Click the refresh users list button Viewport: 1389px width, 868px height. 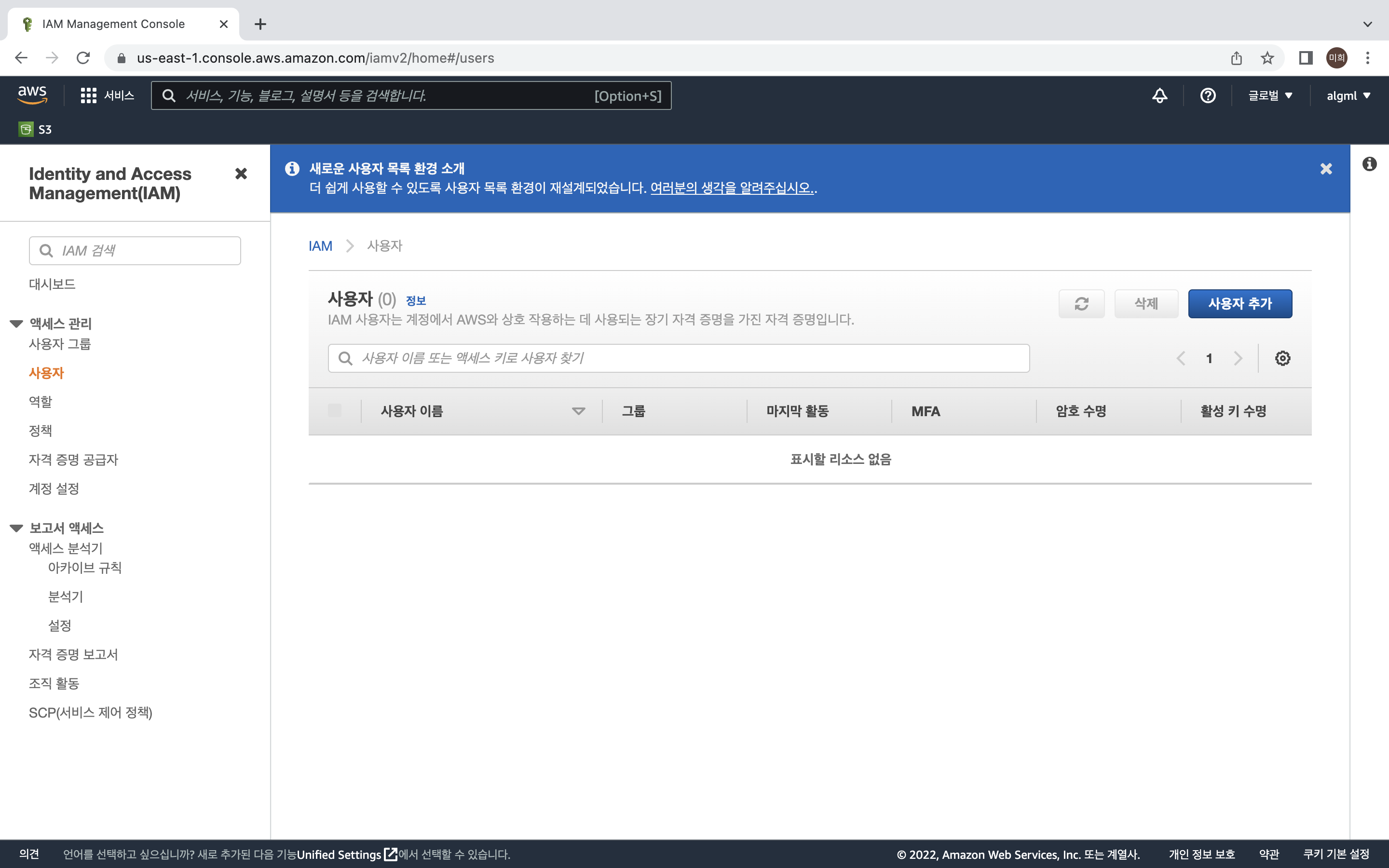point(1081,304)
